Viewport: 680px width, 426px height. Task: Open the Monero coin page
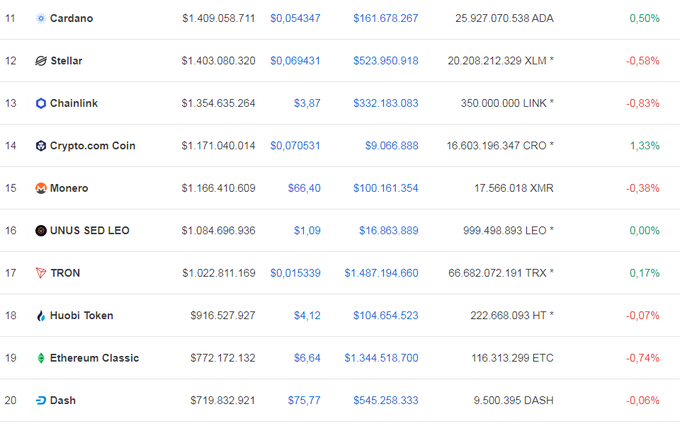(69, 188)
